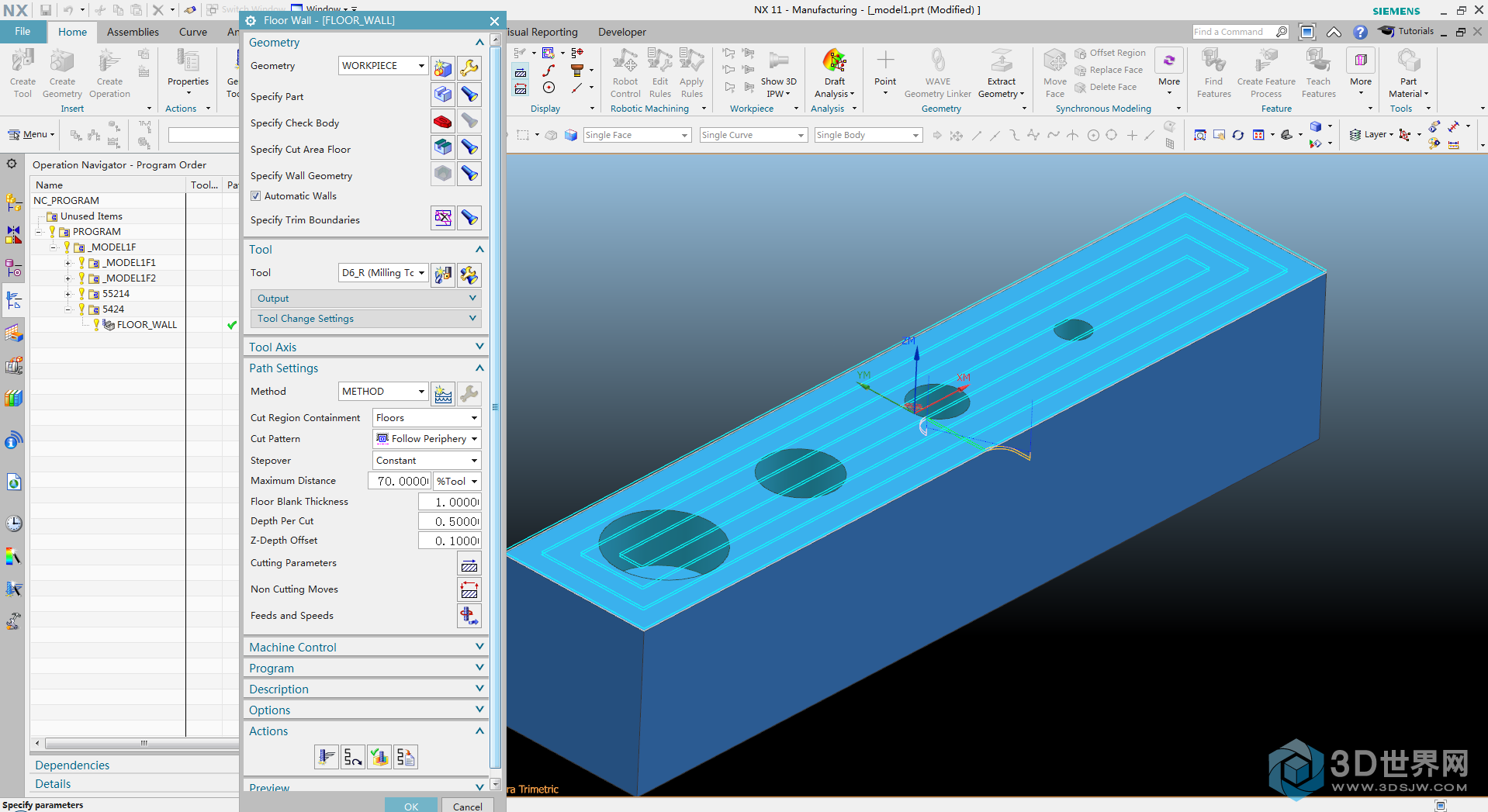Switch to the Assemblies ribbon tab
The width and height of the screenshot is (1488, 812).
(133, 32)
